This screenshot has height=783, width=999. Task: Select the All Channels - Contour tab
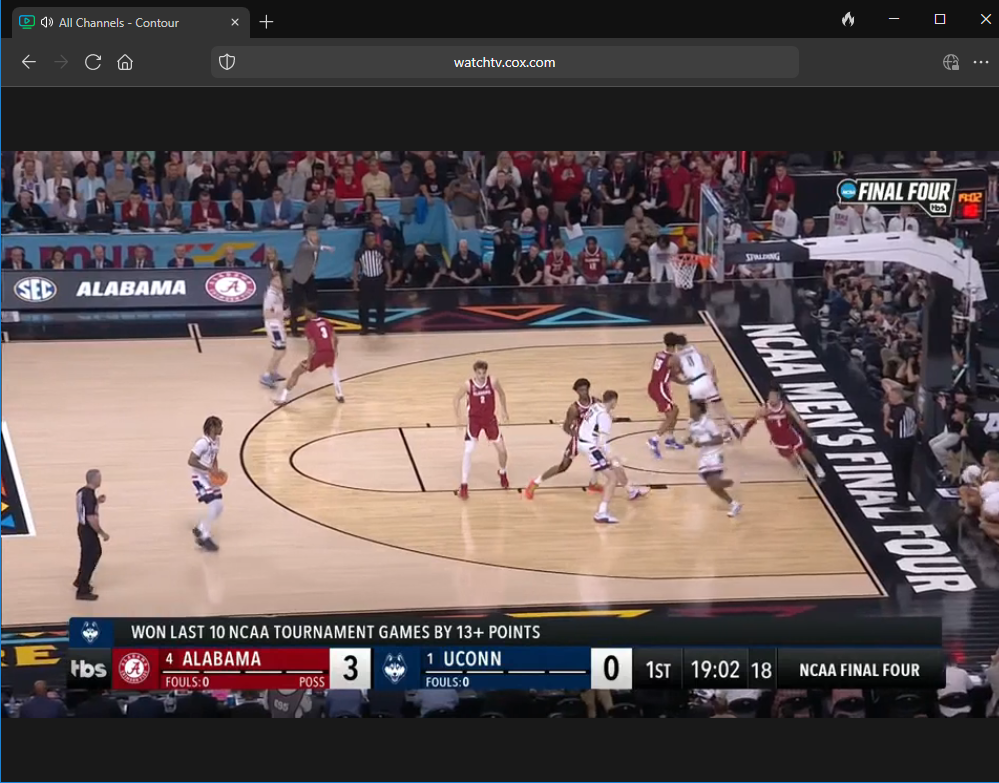tap(130, 22)
